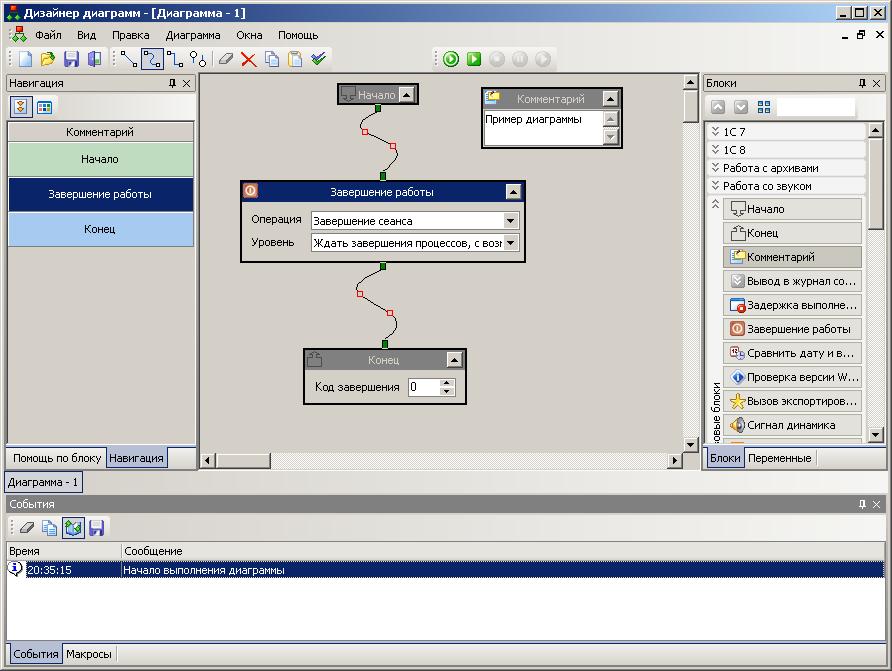Open the Диаграмма menu
The image size is (892, 671).
tap(193, 35)
